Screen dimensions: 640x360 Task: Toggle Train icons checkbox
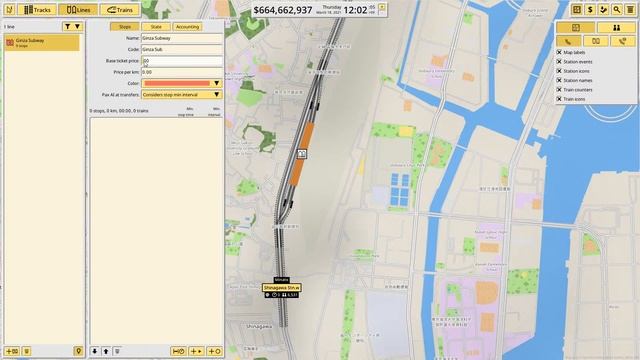[x=559, y=99]
